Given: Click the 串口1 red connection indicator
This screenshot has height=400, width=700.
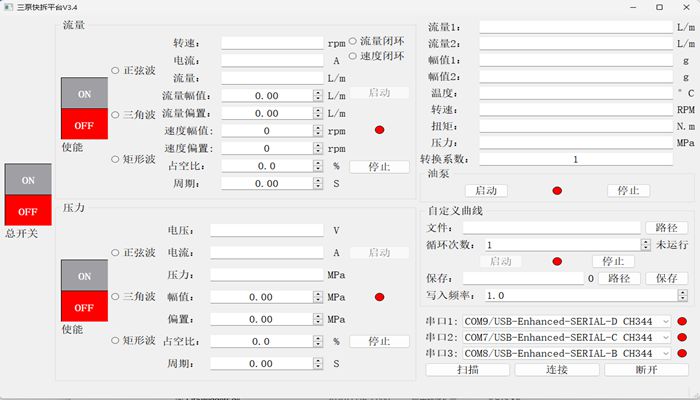Looking at the screenshot, I should [683, 322].
